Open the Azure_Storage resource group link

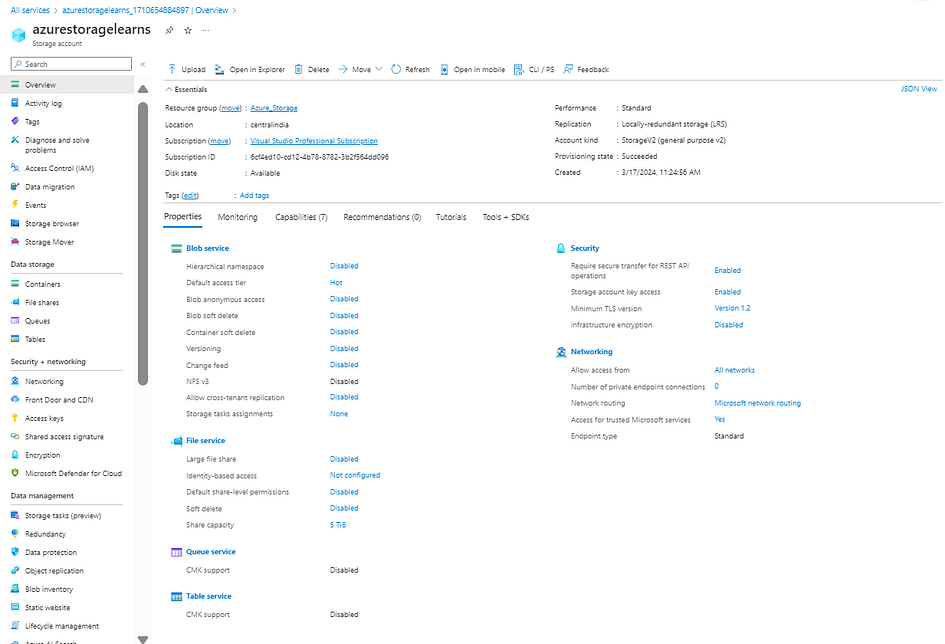click(274, 108)
